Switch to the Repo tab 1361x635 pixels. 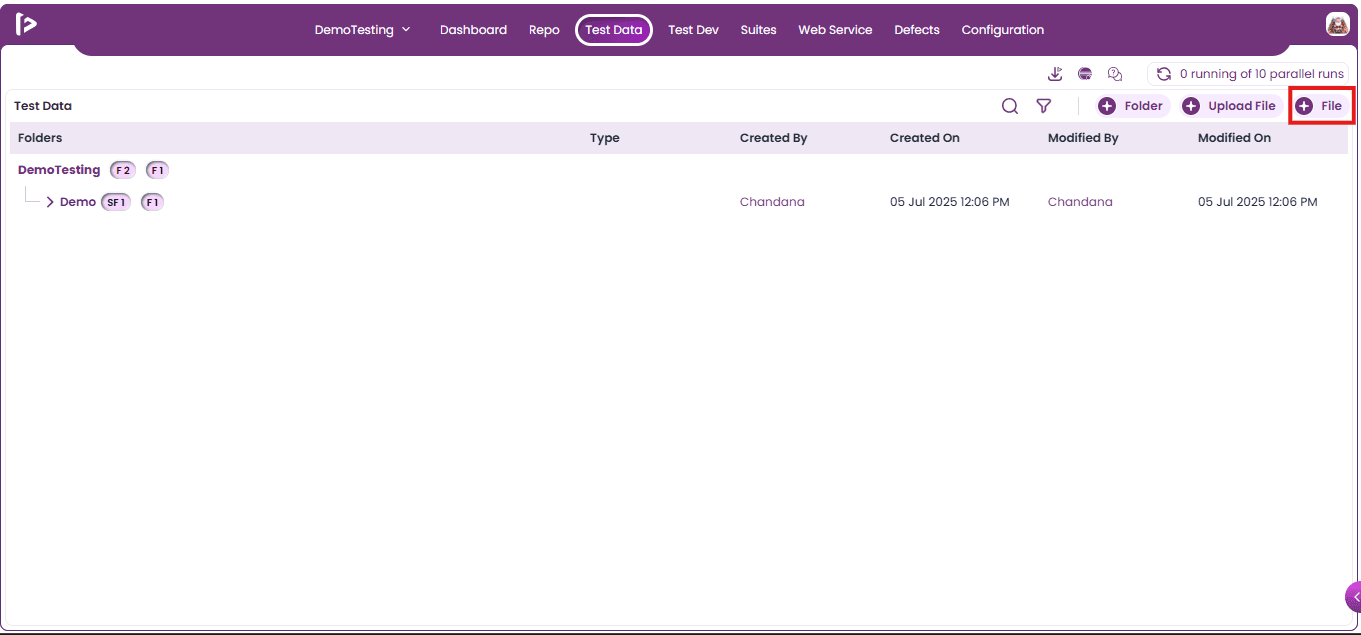pos(544,30)
